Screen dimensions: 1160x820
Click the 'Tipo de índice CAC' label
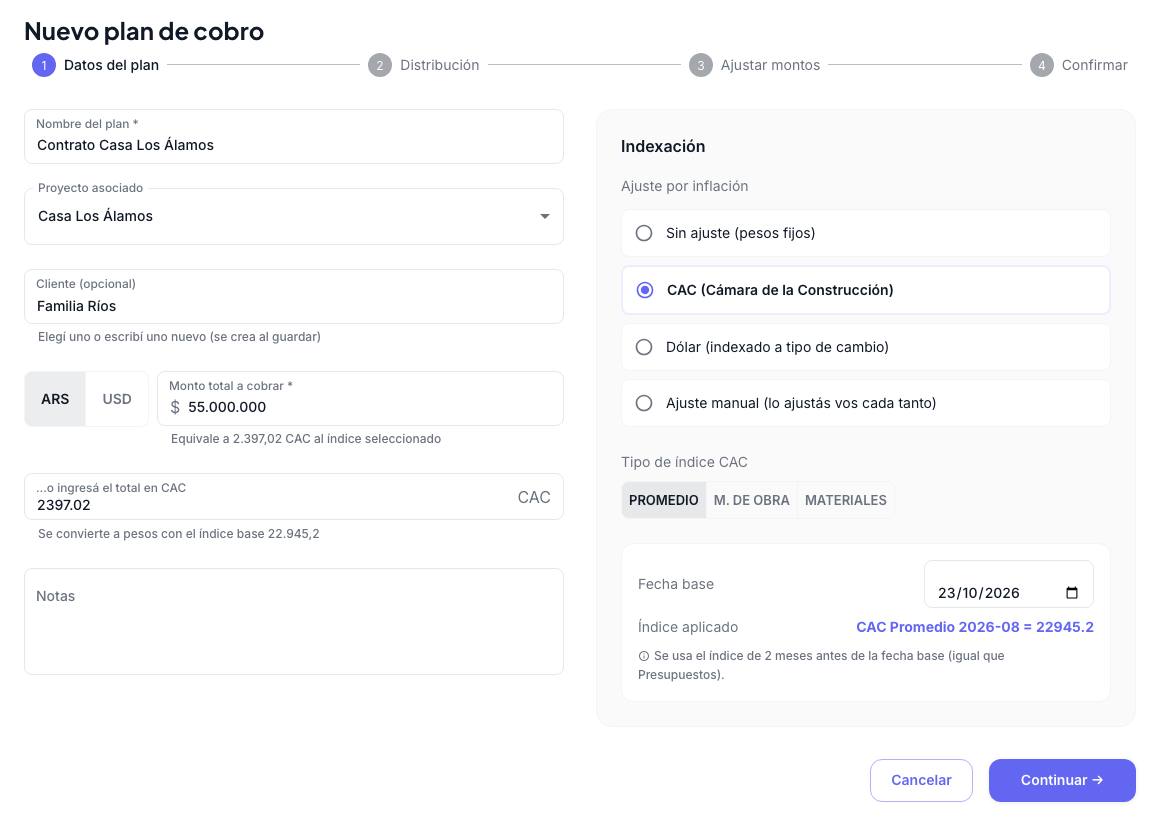(x=684, y=463)
